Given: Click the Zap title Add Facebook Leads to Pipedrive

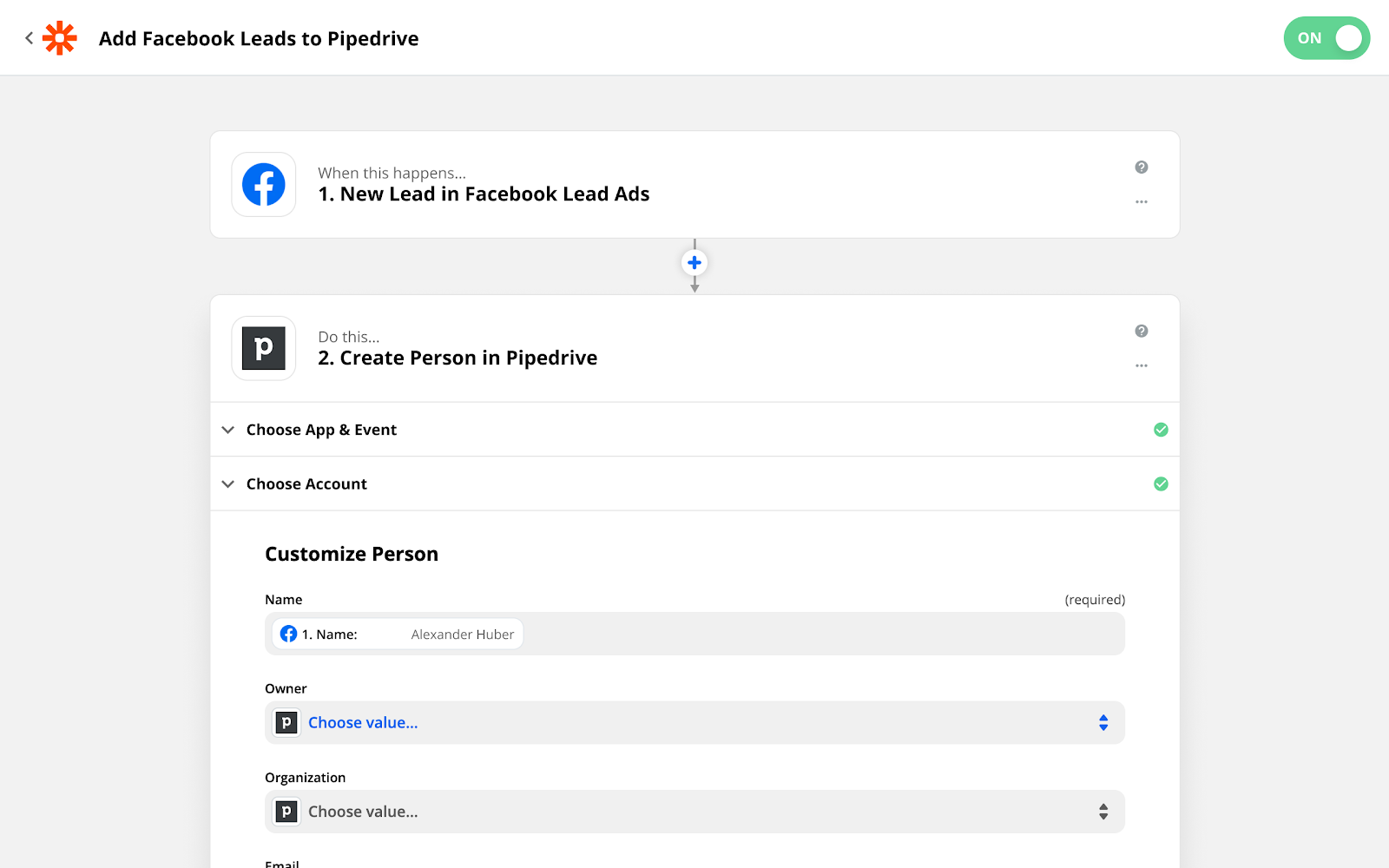Looking at the screenshot, I should coord(259,39).
